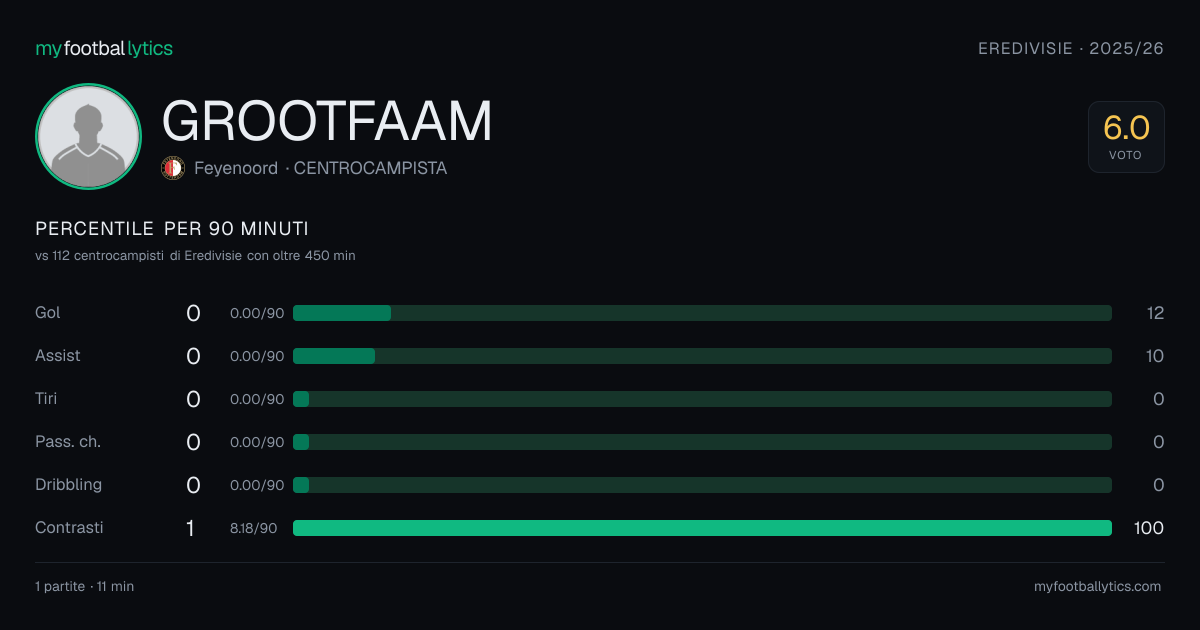Select the Dribbling stat label
The width and height of the screenshot is (1200, 630).
pos(69,485)
